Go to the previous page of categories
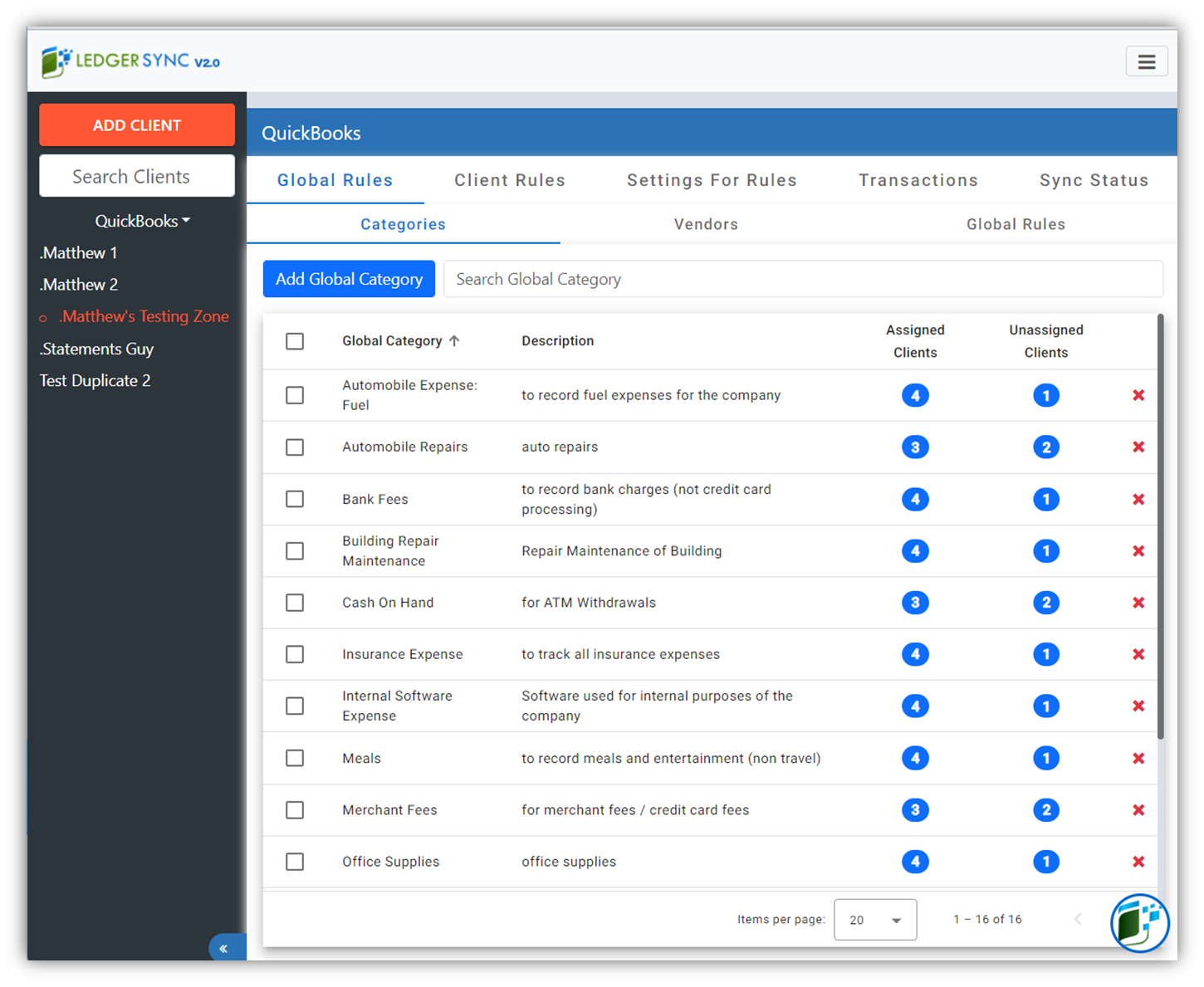The image size is (1204, 987). [1078, 919]
